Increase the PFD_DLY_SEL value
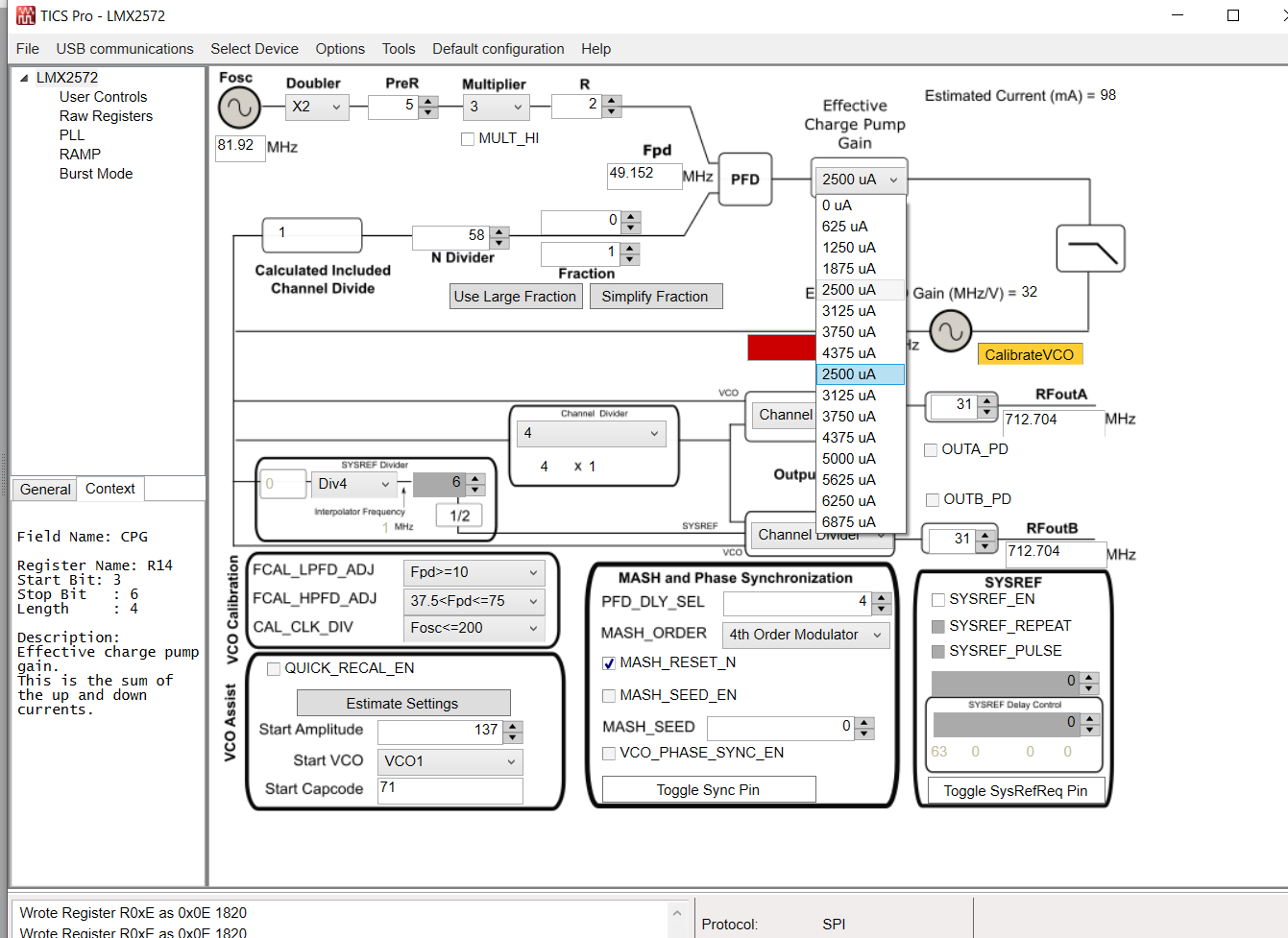This screenshot has width=1288, height=938. [x=882, y=598]
